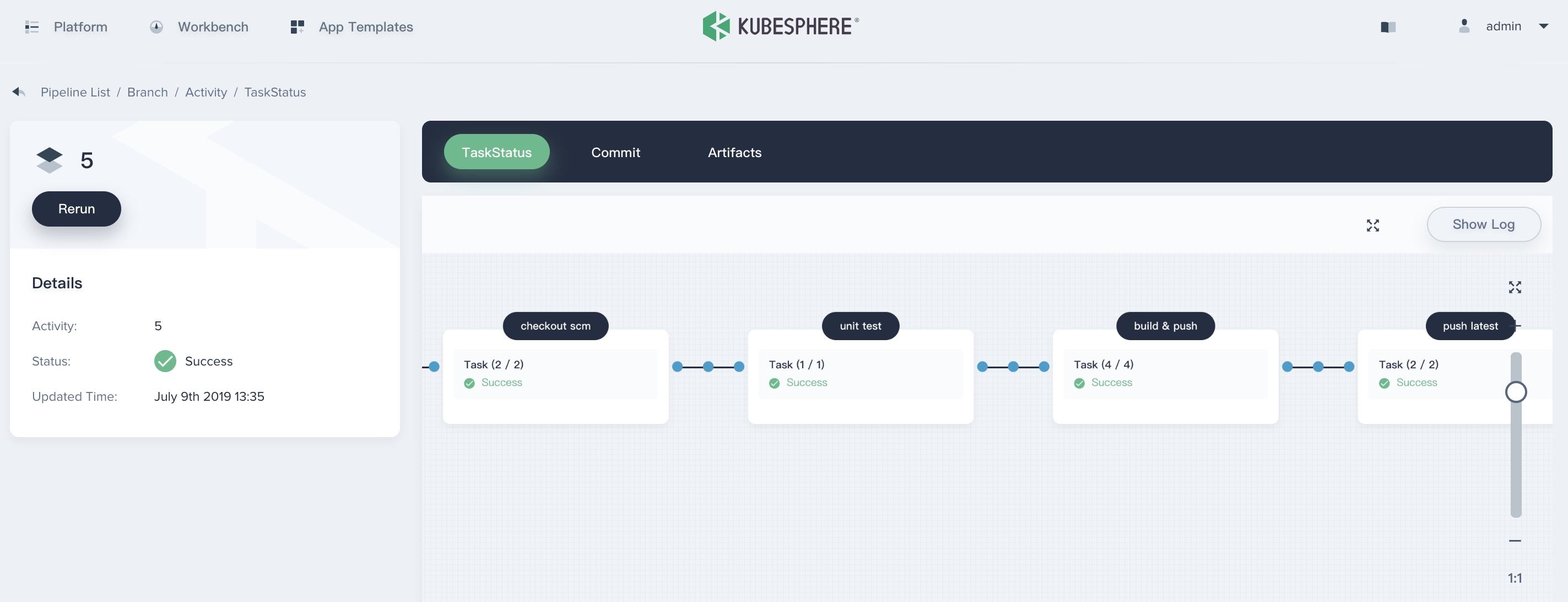Switch to the Commit tab
The image size is (1568, 602).
coord(615,152)
